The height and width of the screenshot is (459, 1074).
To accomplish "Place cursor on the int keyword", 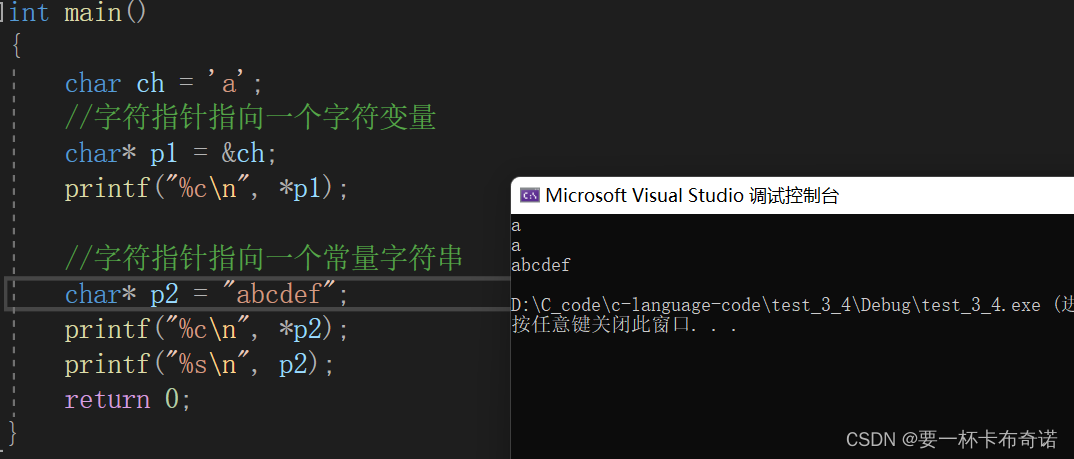I will (29, 12).
